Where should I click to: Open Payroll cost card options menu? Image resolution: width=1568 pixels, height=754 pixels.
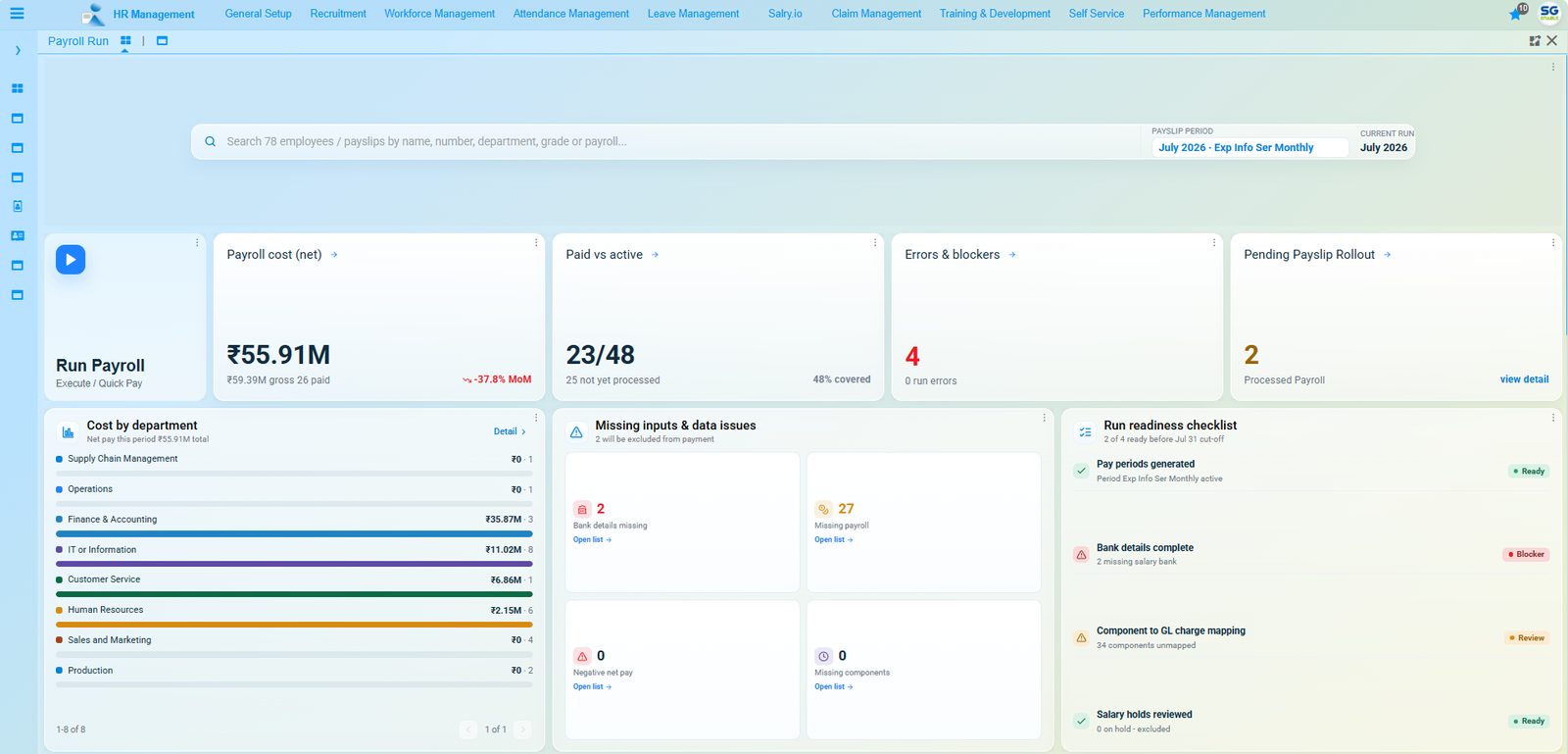click(536, 242)
